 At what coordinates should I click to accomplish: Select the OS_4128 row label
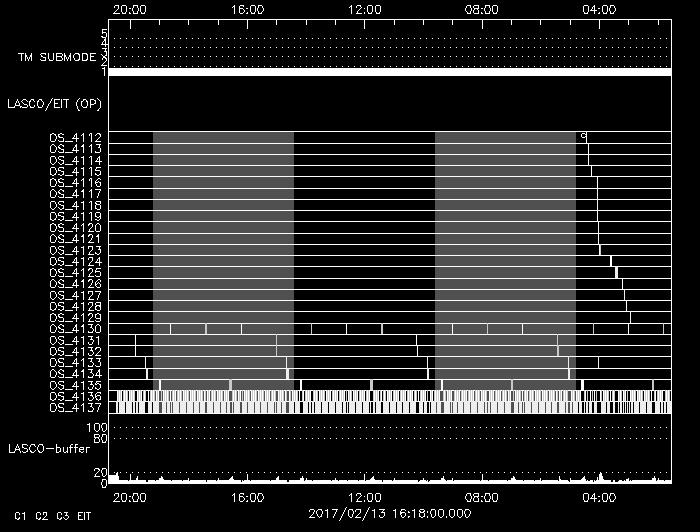pyautogui.click(x=75, y=307)
